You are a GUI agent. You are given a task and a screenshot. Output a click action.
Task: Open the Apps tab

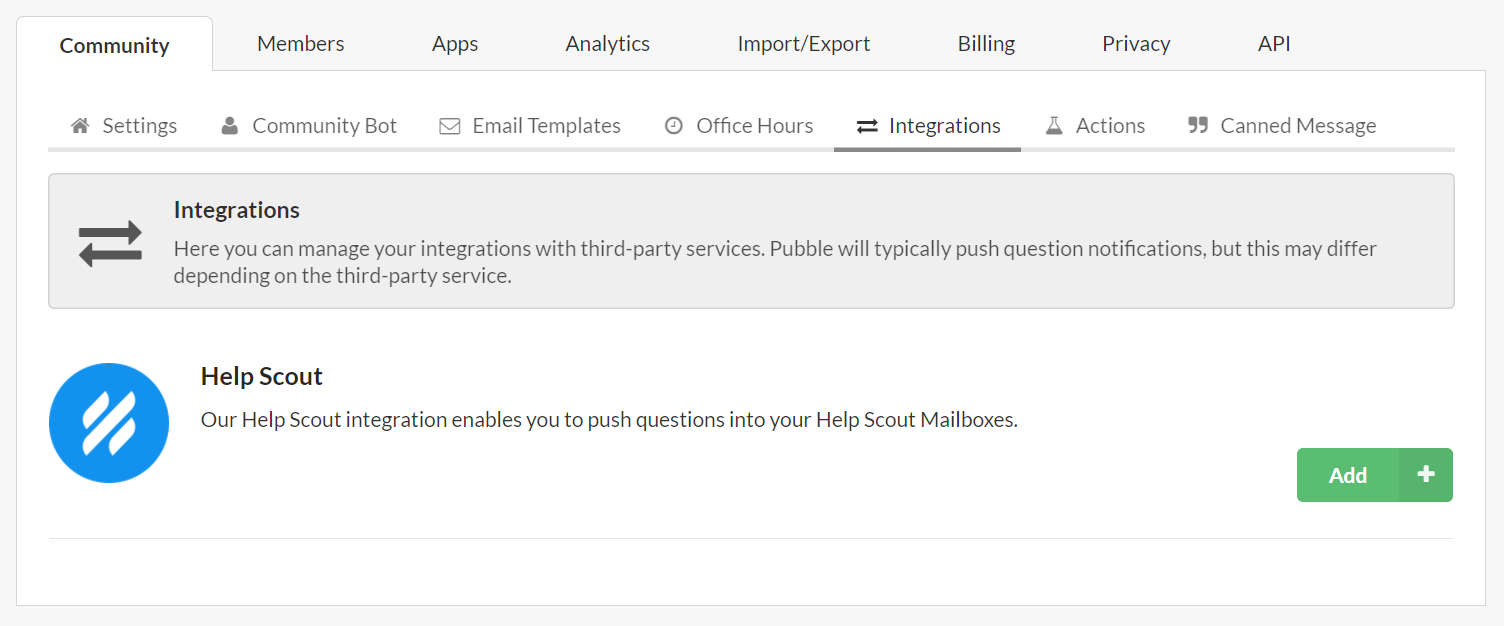tap(455, 43)
